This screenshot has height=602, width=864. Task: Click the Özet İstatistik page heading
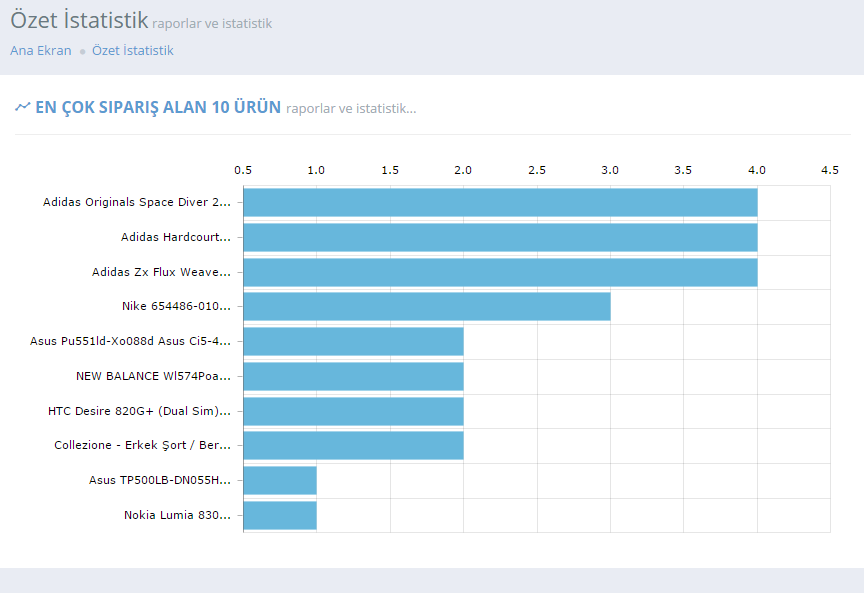pyautogui.click(x=79, y=20)
